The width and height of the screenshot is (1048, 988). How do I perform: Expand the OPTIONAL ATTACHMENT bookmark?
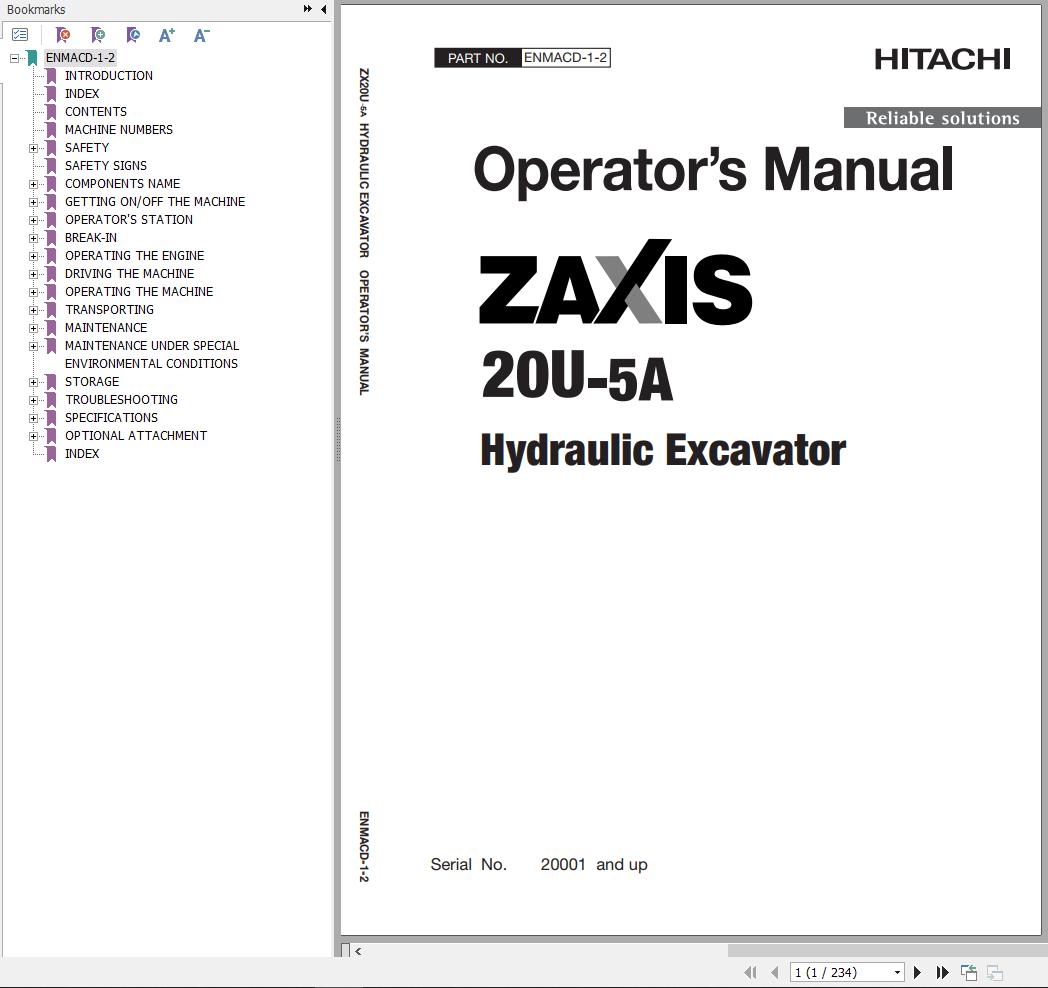(33, 437)
